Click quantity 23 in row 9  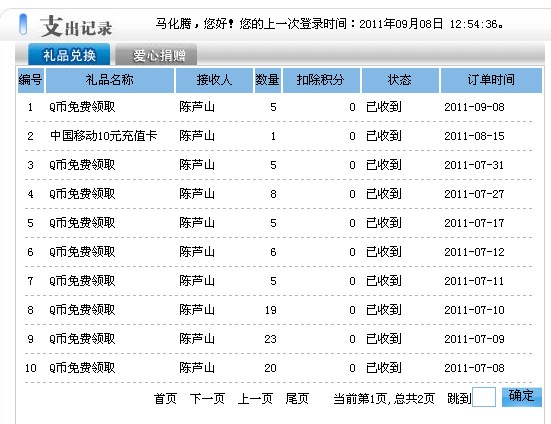[x=271, y=339]
